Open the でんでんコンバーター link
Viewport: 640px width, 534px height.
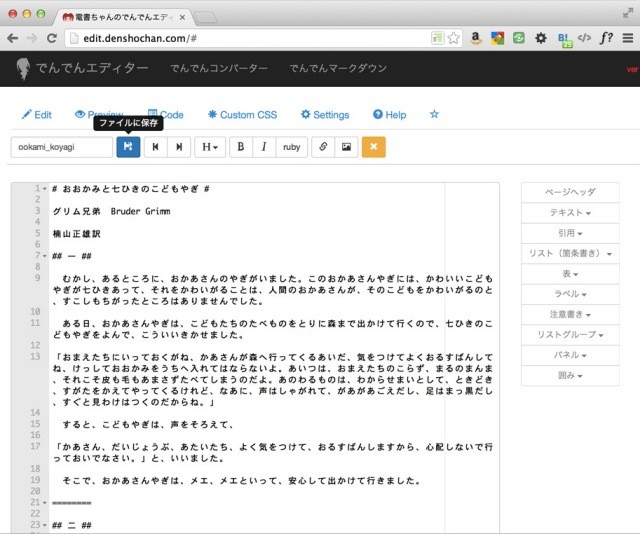pyautogui.click(x=219, y=68)
